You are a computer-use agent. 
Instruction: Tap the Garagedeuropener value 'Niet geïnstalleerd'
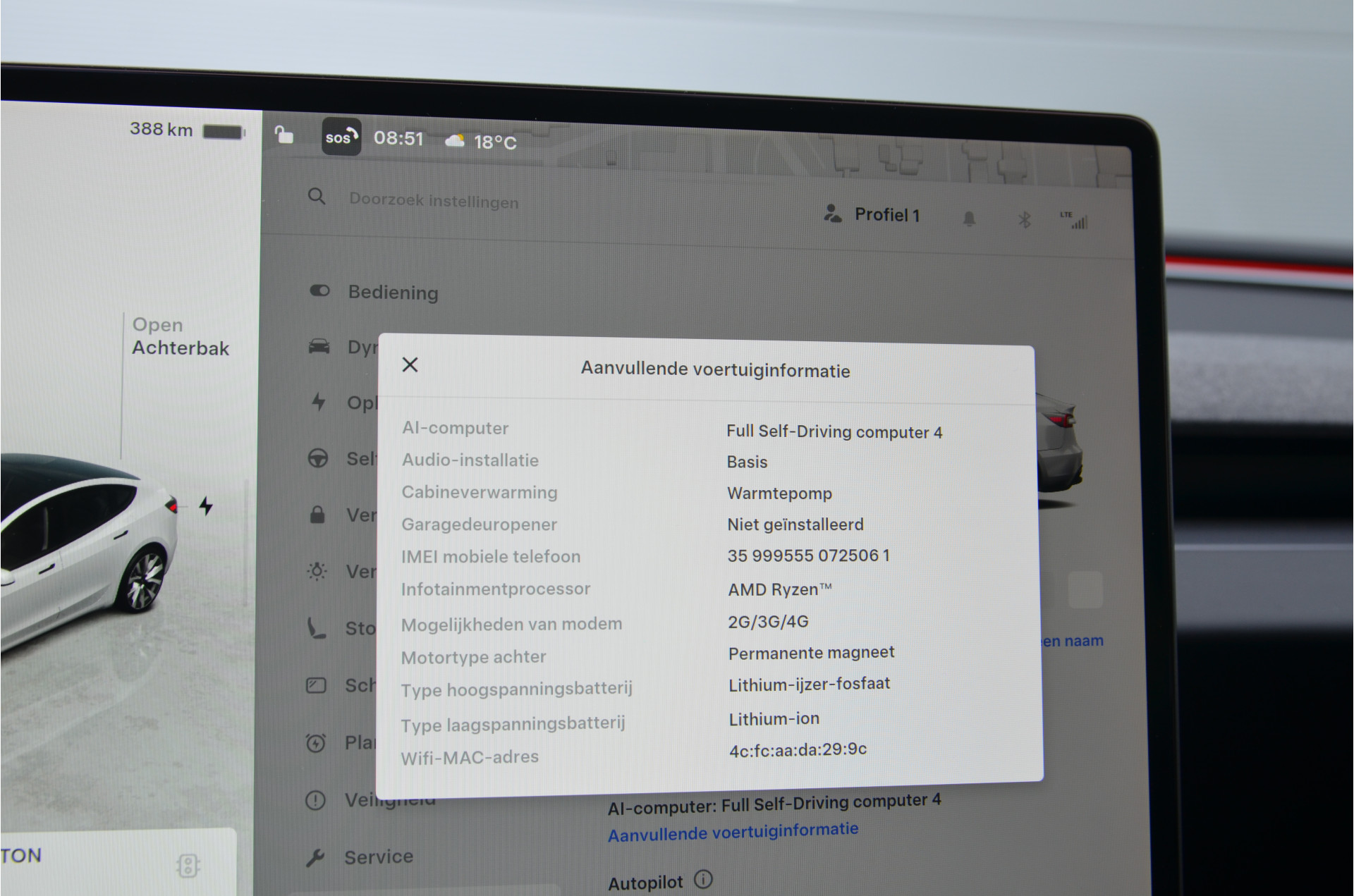pos(795,524)
